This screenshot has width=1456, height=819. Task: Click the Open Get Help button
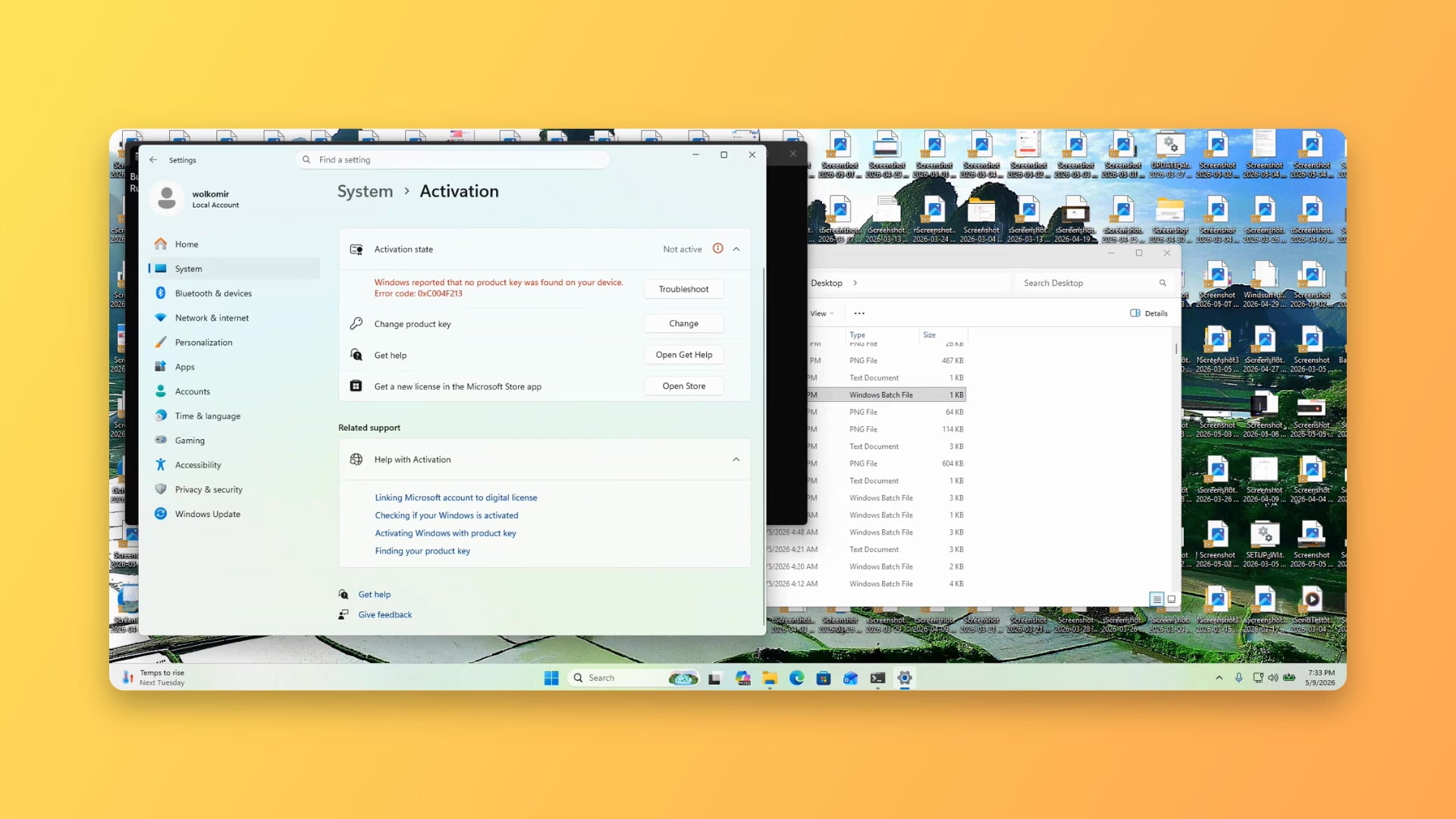point(683,355)
